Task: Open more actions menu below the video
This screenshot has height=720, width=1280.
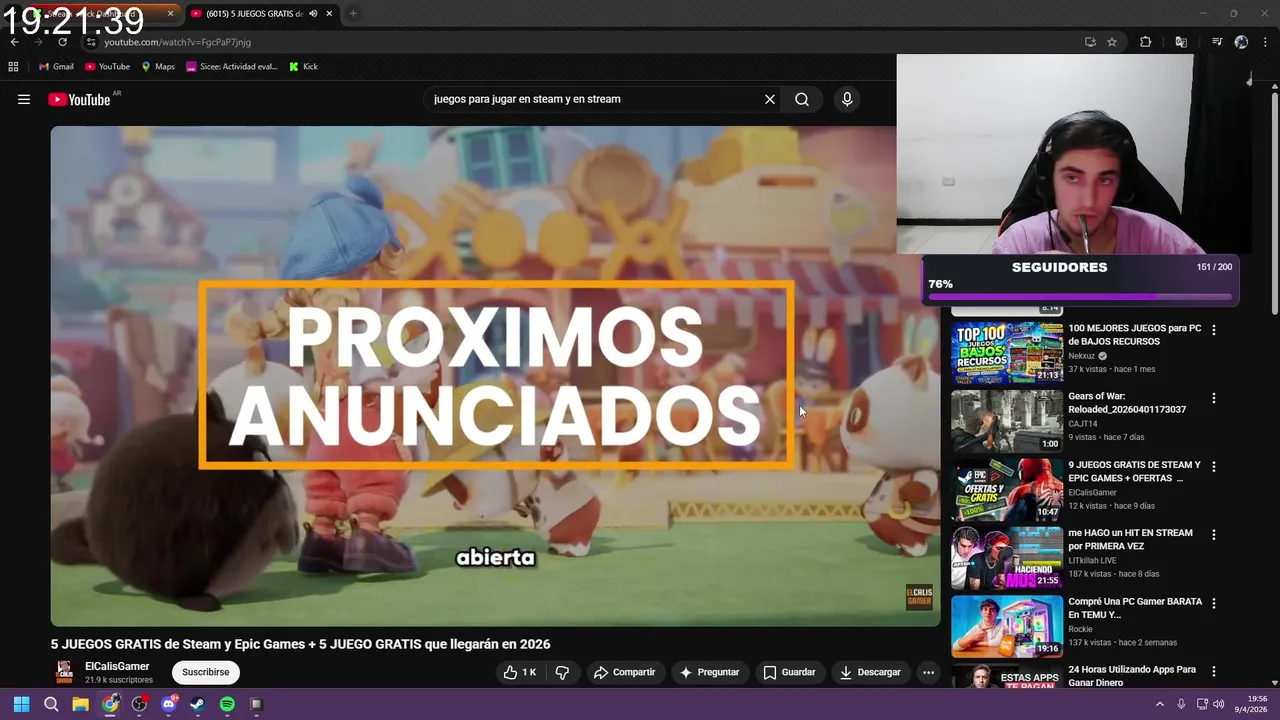Action: [928, 672]
